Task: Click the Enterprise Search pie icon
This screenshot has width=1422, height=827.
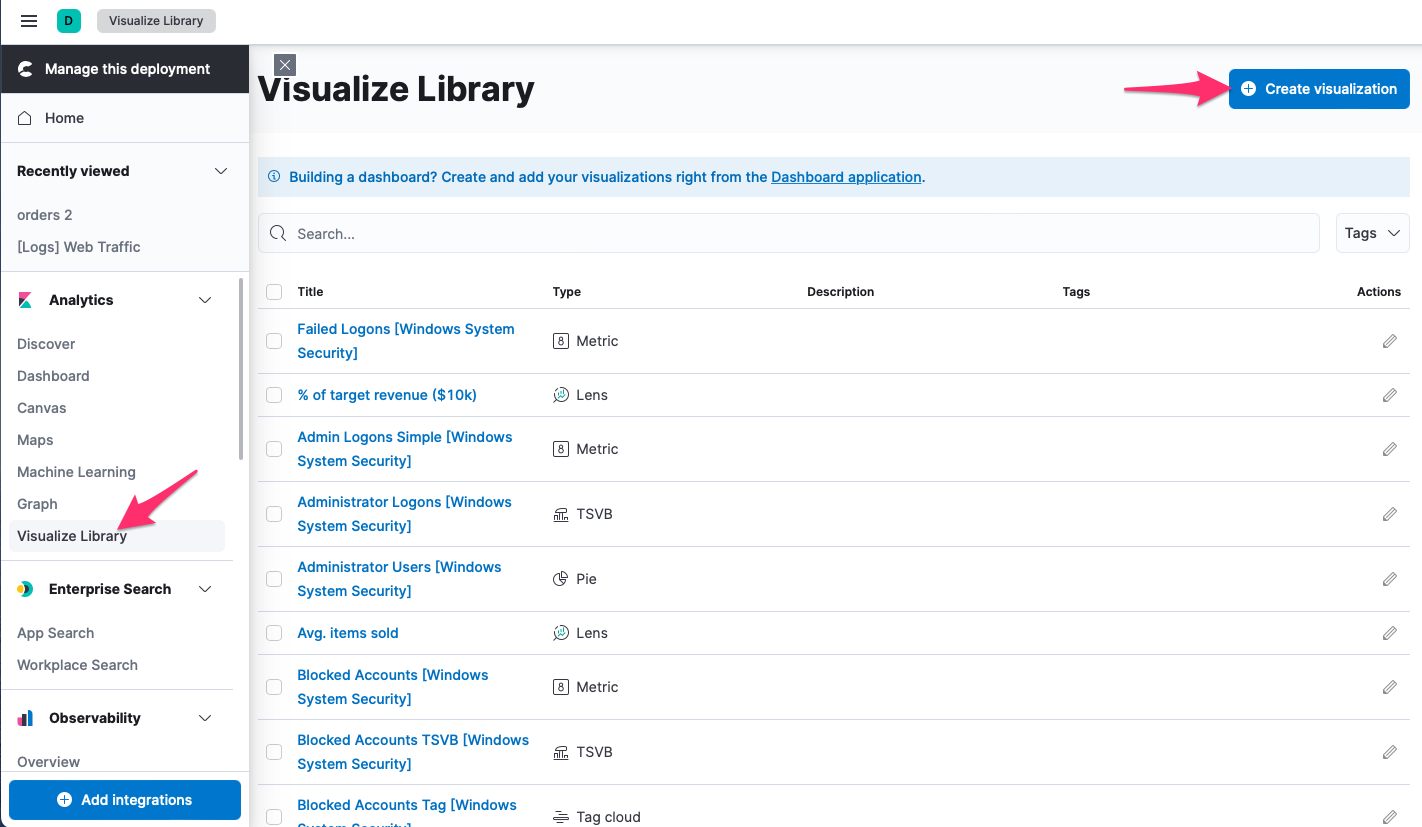Action: tap(24, 588)
